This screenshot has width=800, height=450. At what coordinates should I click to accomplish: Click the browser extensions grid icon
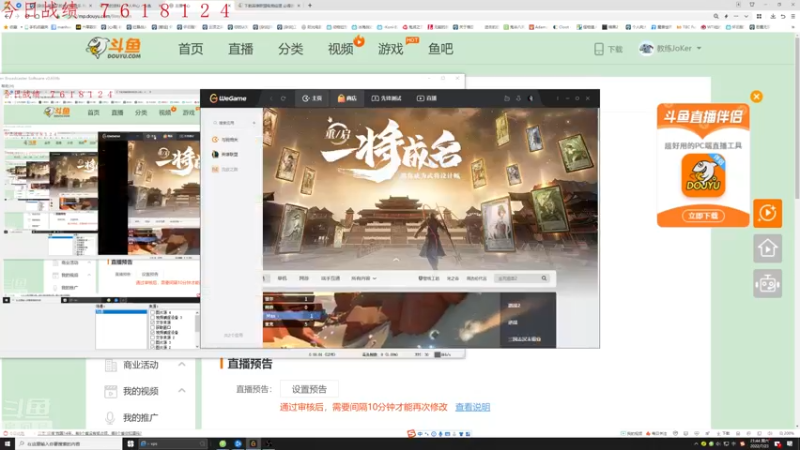point(759,16)
